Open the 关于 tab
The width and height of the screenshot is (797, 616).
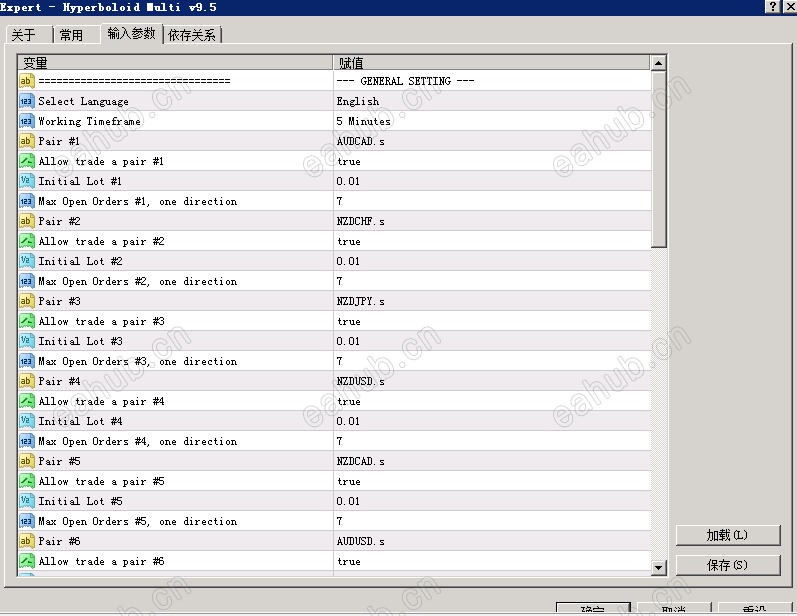click(x=29, y=35)
